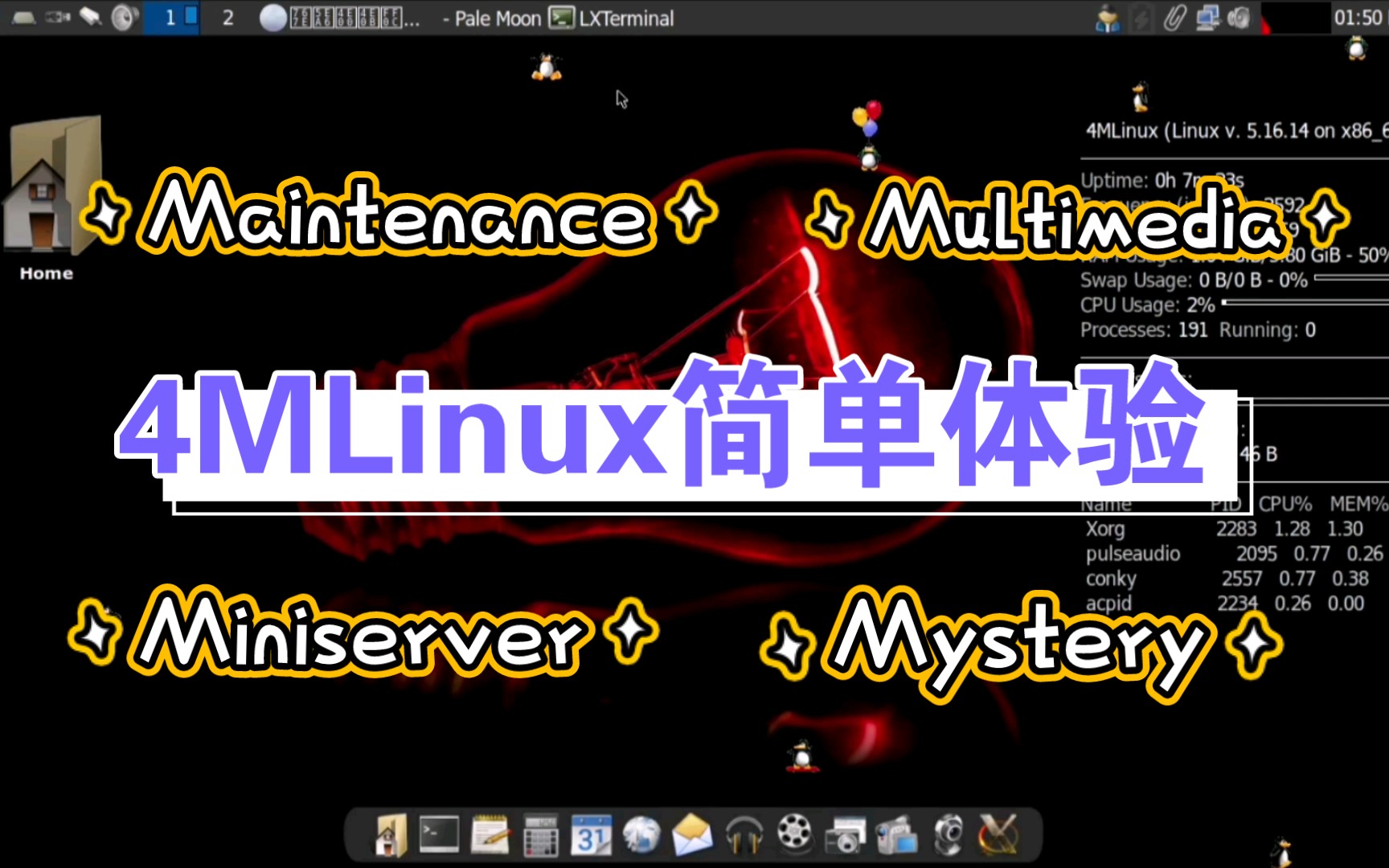Launch the web browser globe icon

point(643,836)
